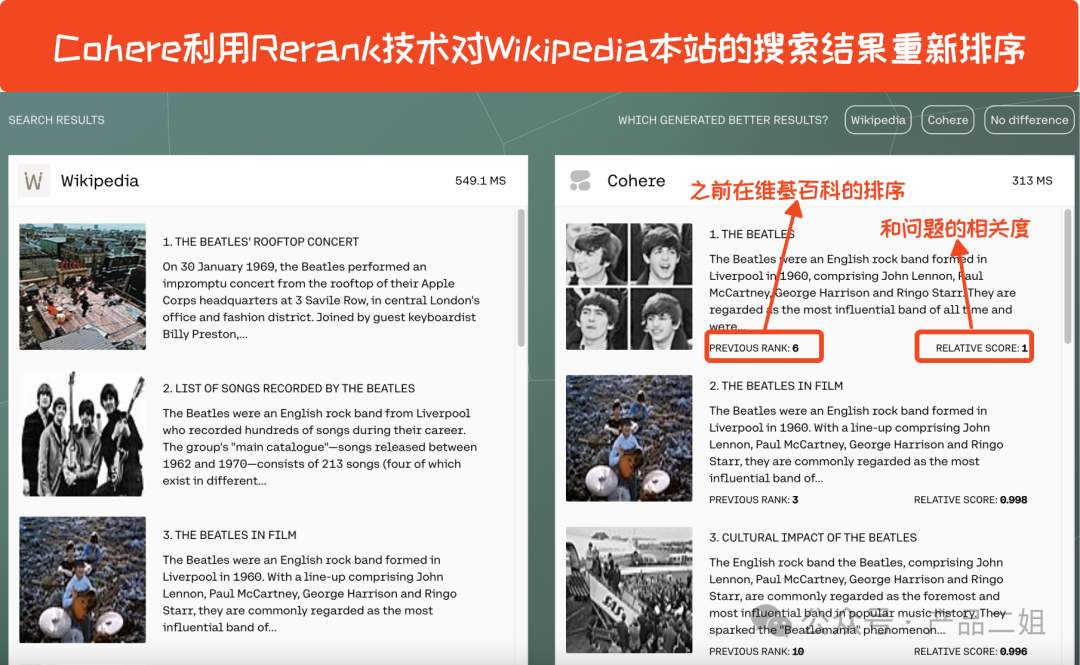The image size is (1080, 665).
Task: Click the SEARCH RESULTS heading
Action: click(56, 120)
